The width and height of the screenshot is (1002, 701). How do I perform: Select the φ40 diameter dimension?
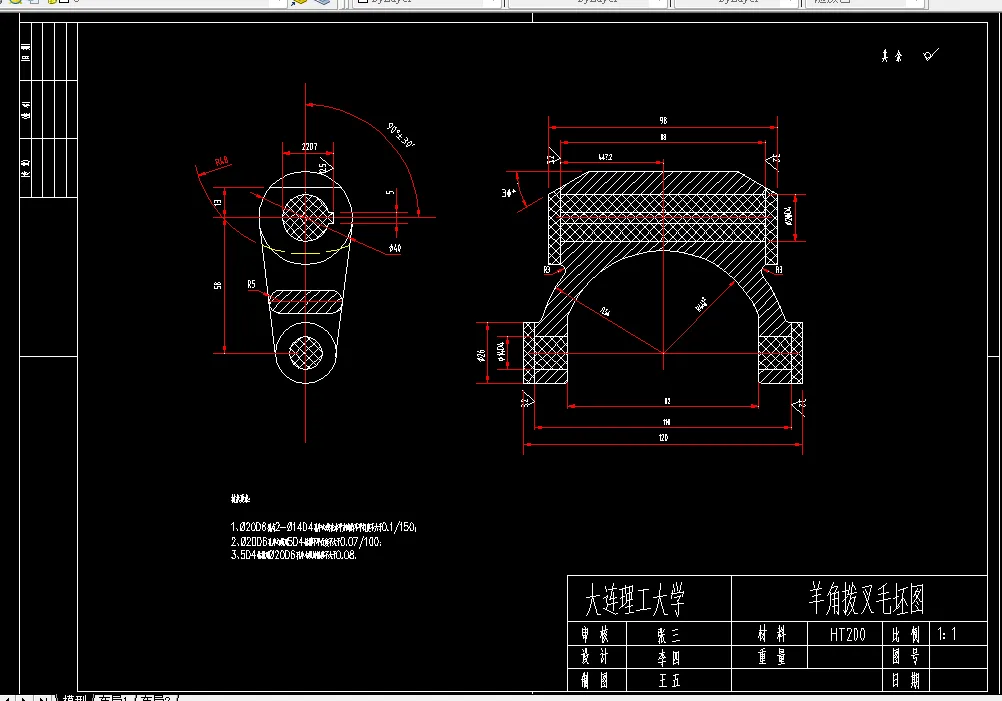(394, 248)
